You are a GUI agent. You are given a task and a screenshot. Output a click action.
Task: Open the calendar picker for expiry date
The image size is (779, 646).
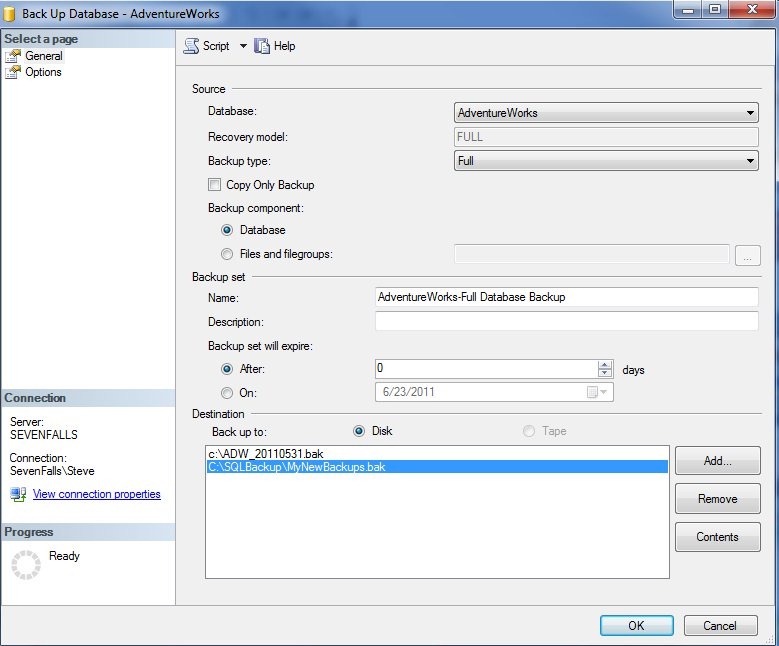(x=598, y=393)
